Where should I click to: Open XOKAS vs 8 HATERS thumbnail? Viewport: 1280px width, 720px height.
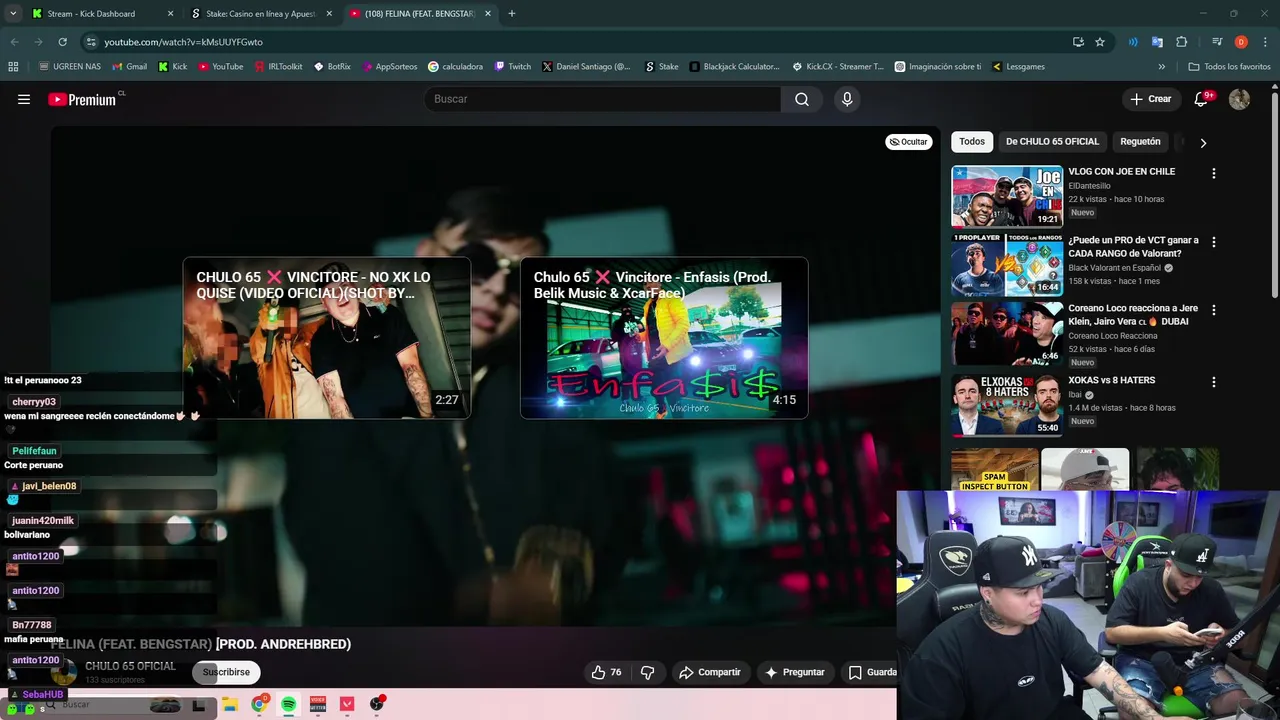pyautogui.click(x=1007, y=405)
